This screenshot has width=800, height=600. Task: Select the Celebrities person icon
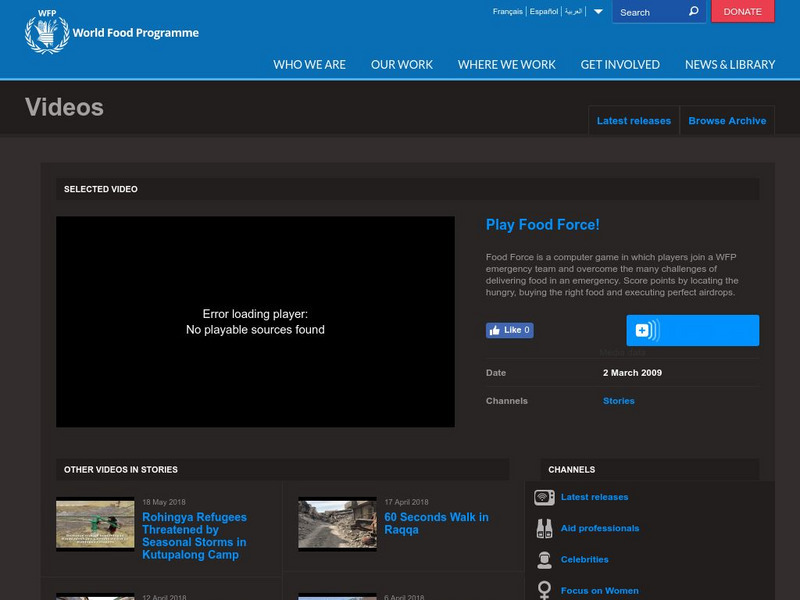[x=543, y=559]
